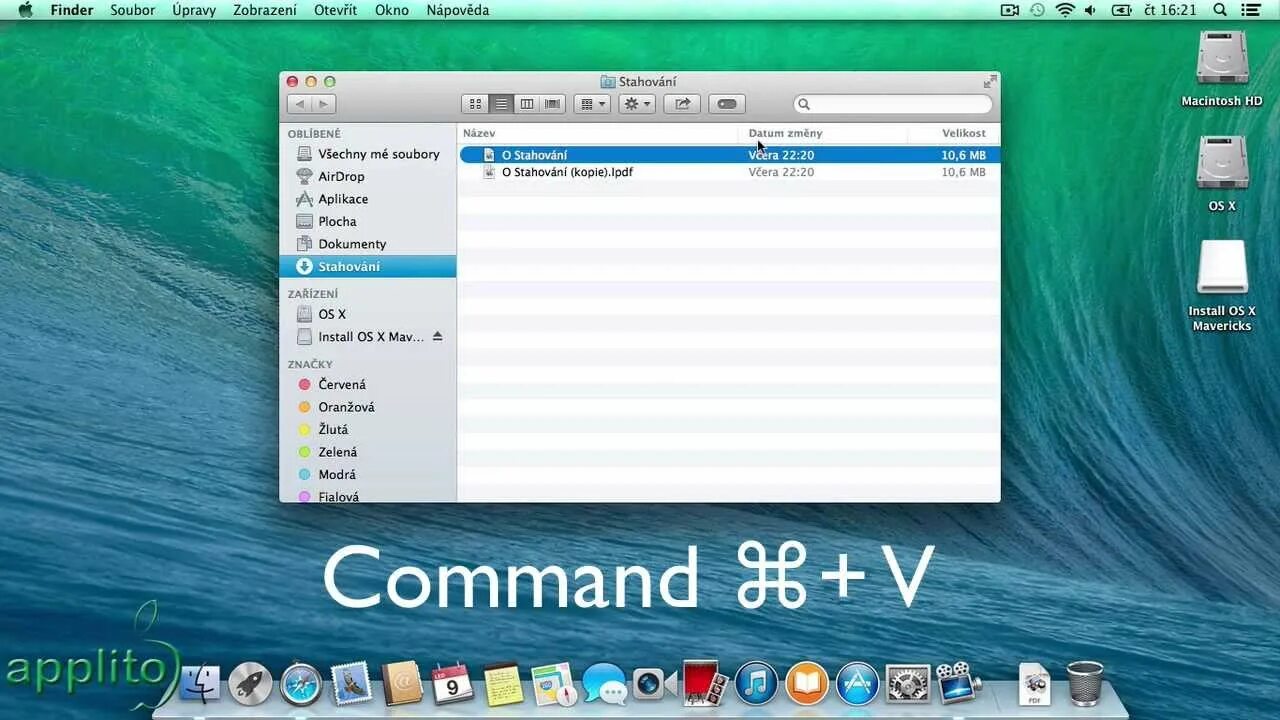This screenshot has height=720, width=1280.
Task: Switch Finder to Cover Flow view
Action: [553, 104]
